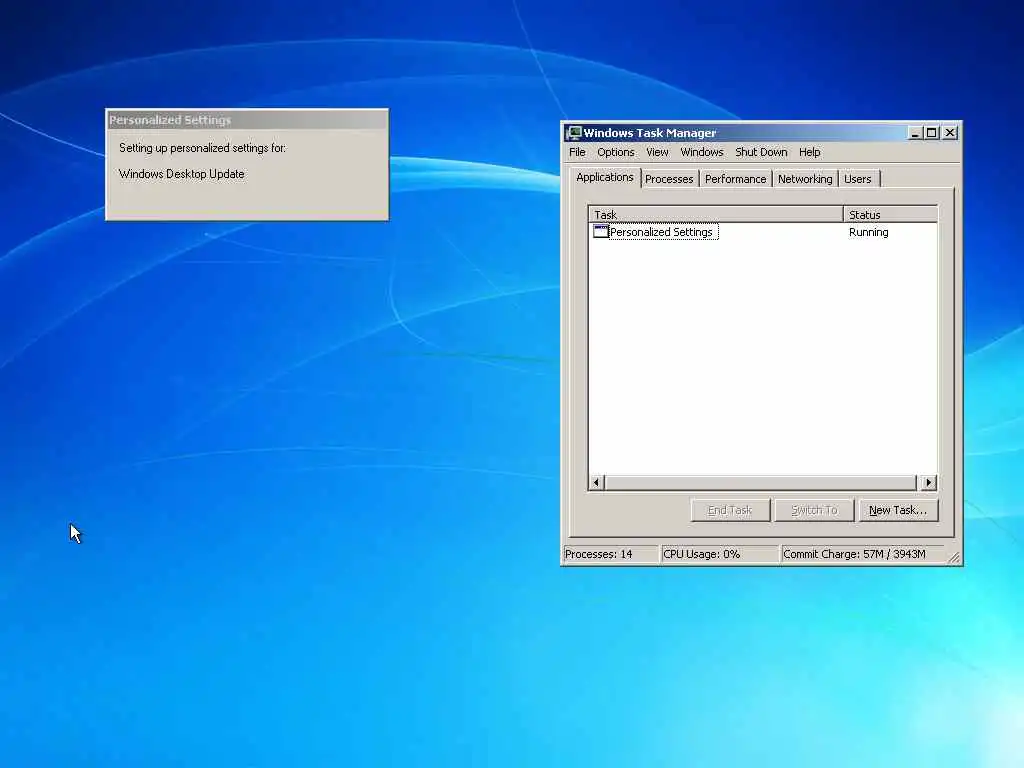Switch to the Applications tab
Viewport: 1024px width, 768px height.
605,178
